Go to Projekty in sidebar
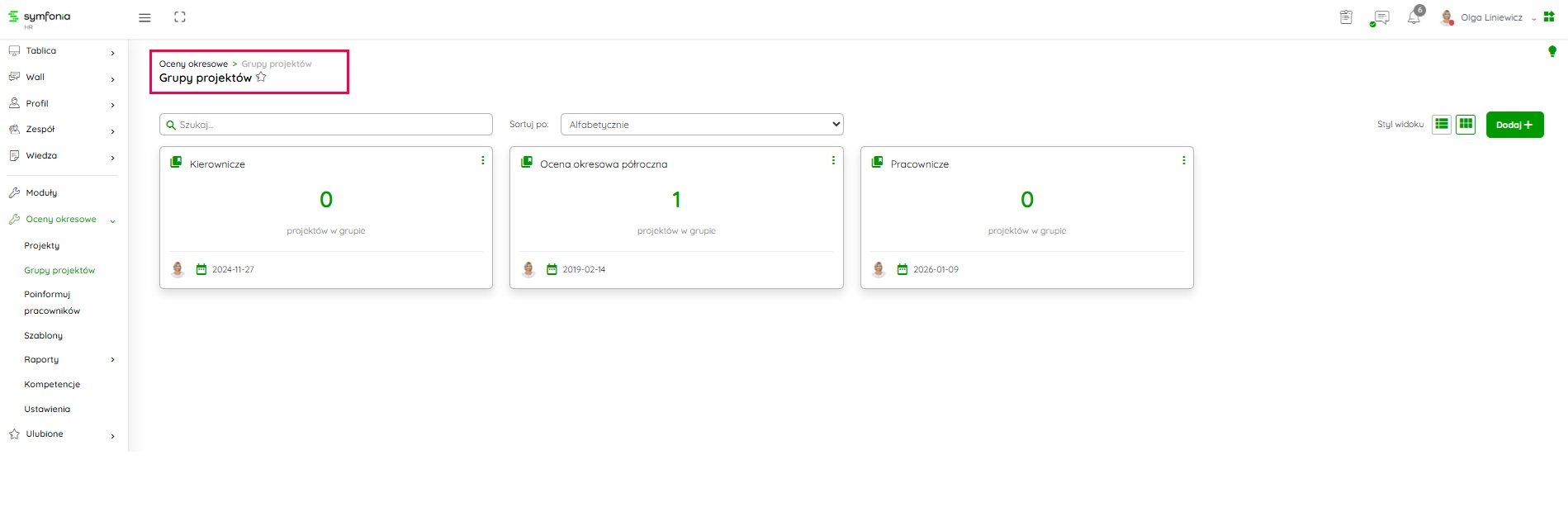Screen dimensions: 1568x507 click(x=42, y=246)
